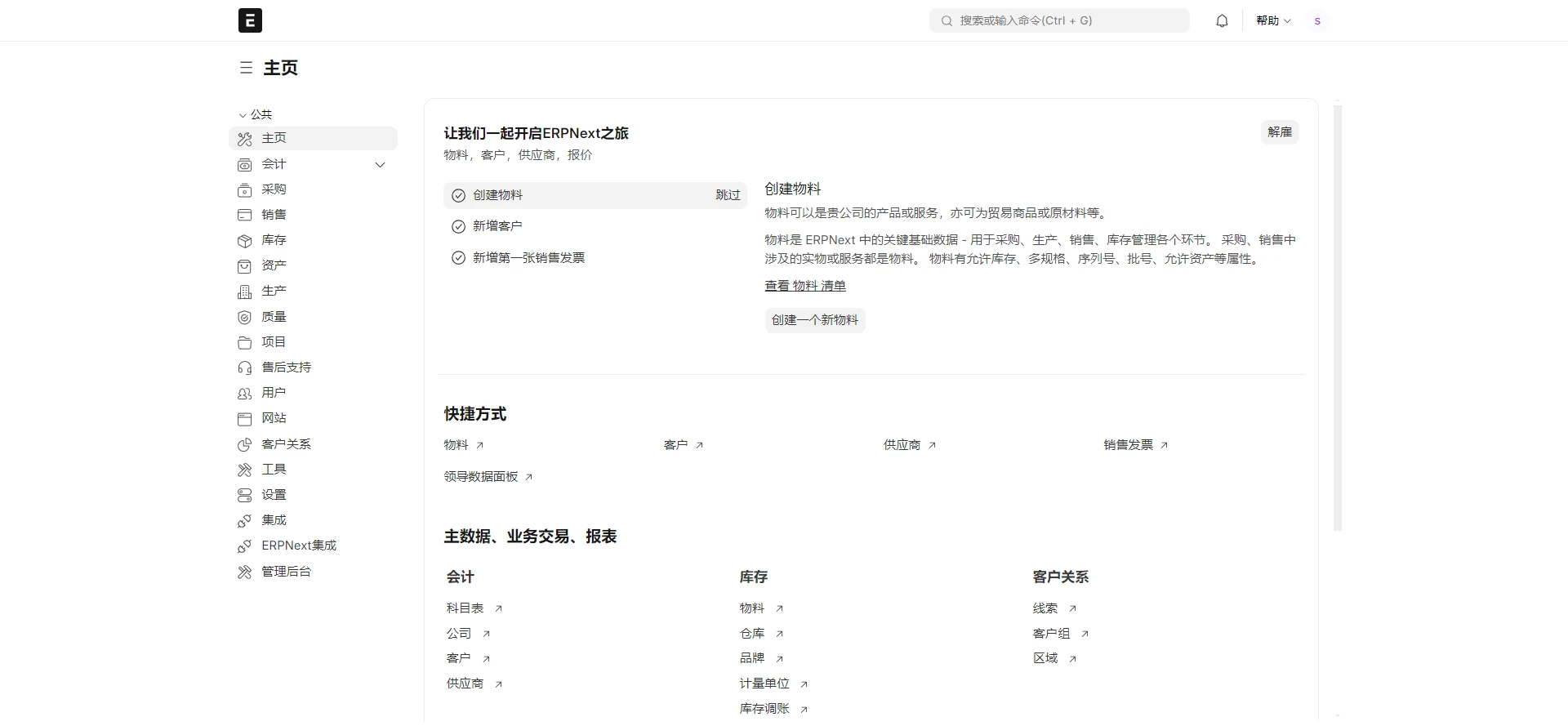Click the 设置 toggle icon
The height and width of the screenshot is (726, 1568).
244,495
